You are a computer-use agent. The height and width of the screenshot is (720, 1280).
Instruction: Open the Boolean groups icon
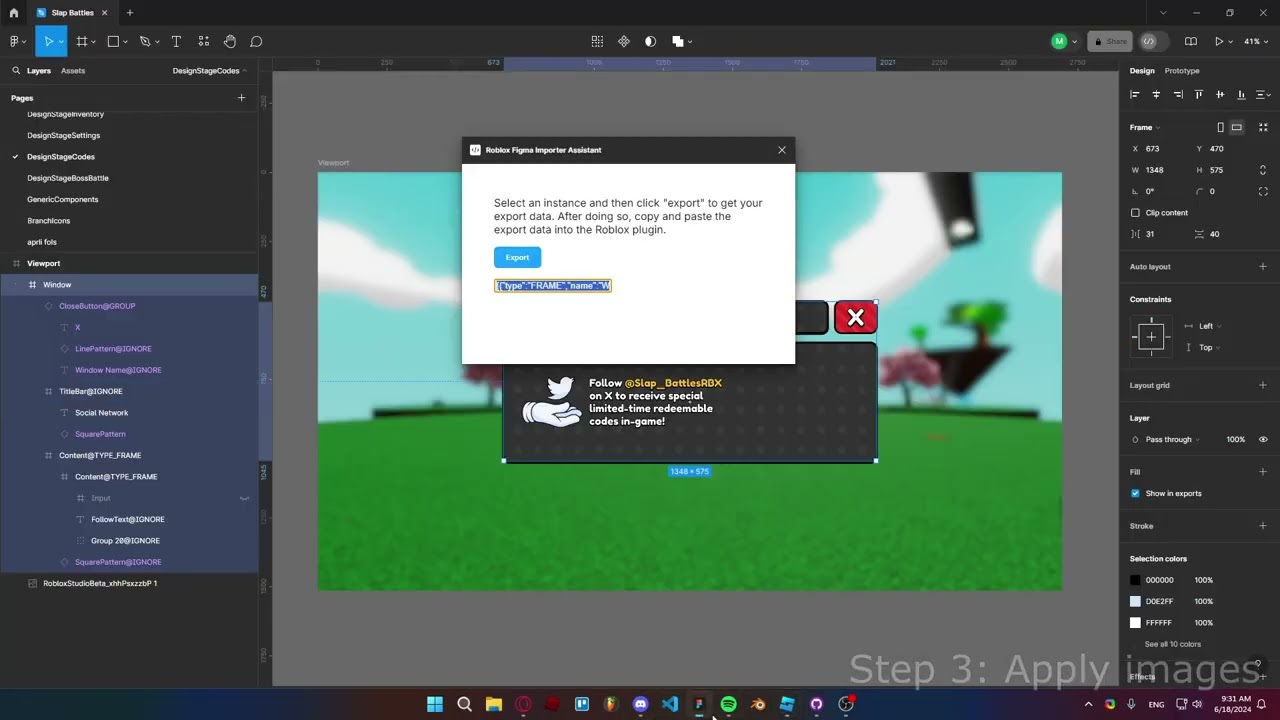677,41
